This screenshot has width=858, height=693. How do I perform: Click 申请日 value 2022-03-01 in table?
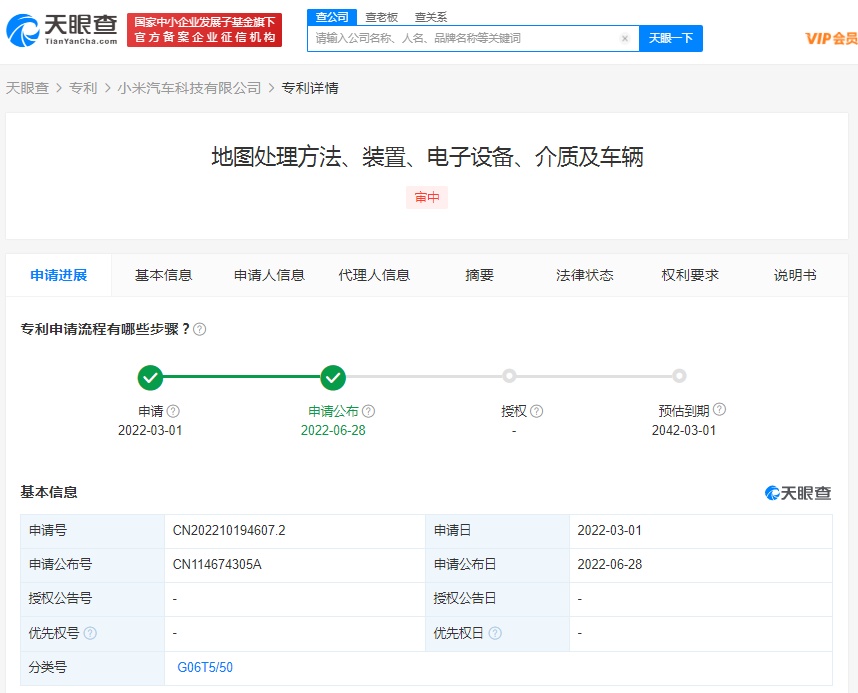(610, 530)
